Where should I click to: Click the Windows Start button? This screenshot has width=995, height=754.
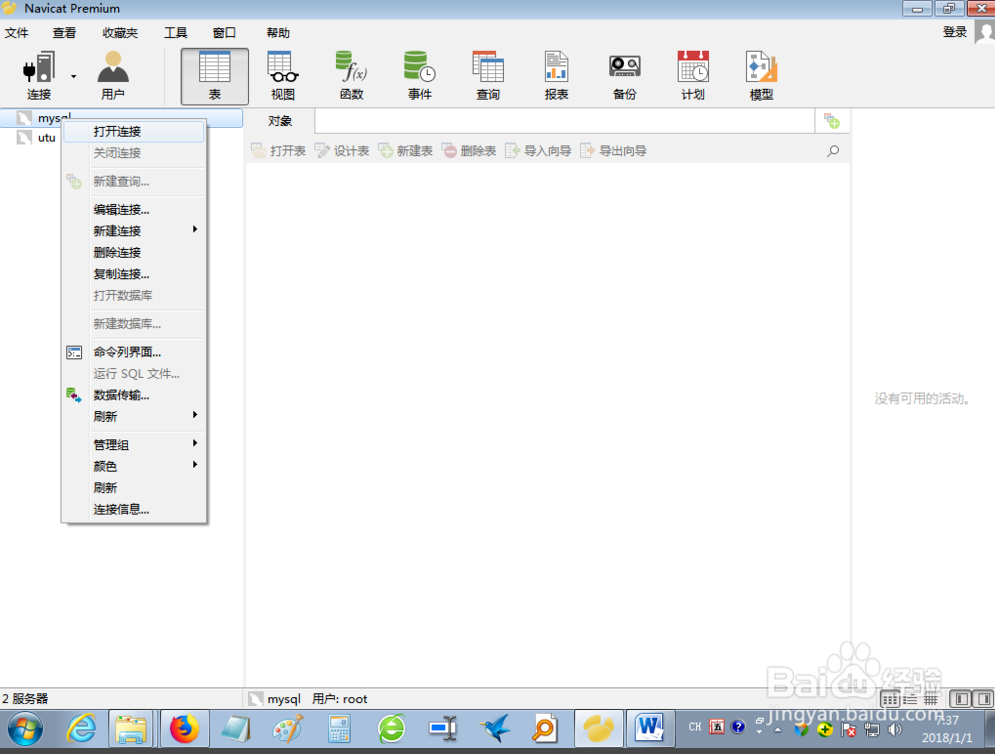point(25,728)
